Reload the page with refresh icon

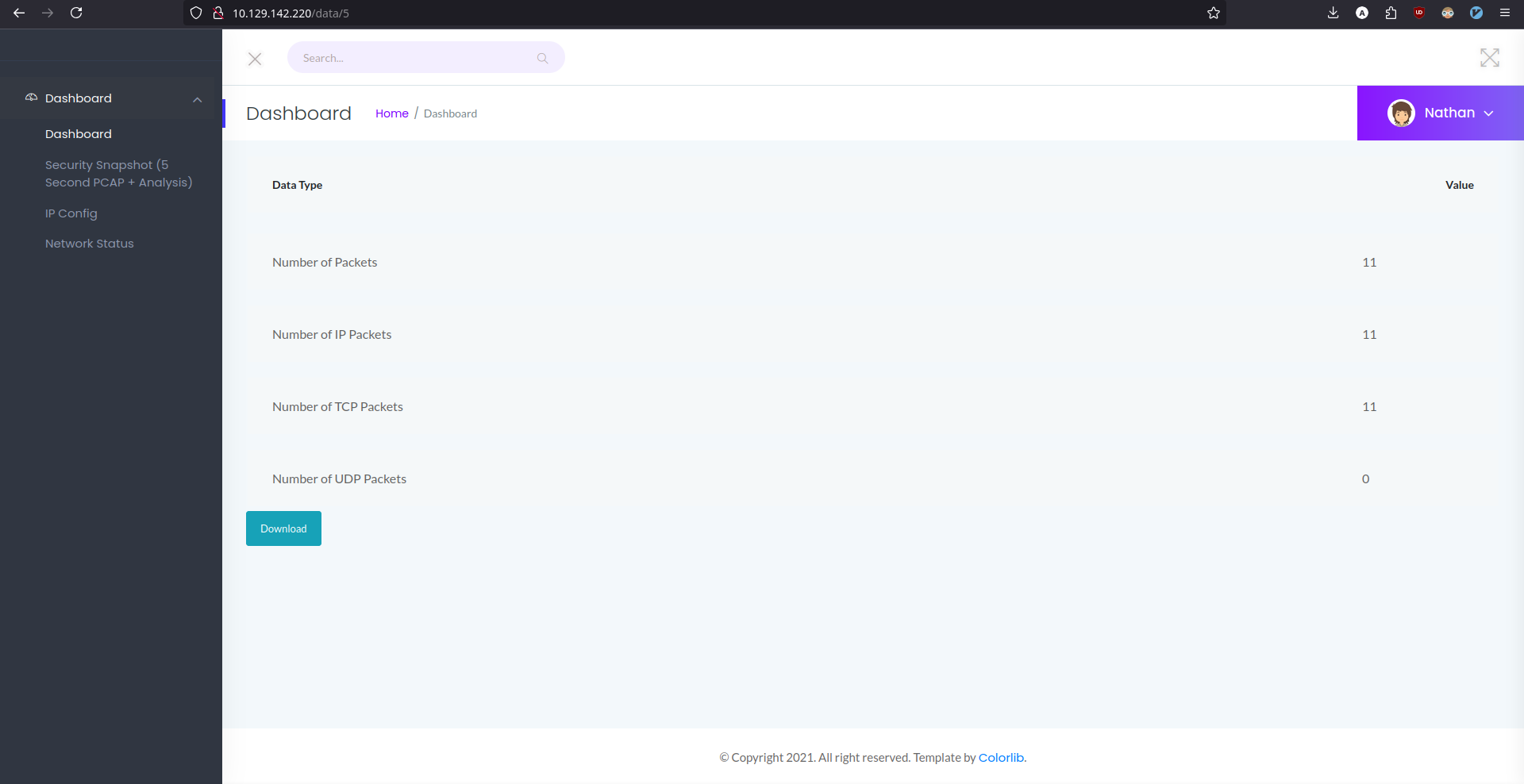[76, 13]
